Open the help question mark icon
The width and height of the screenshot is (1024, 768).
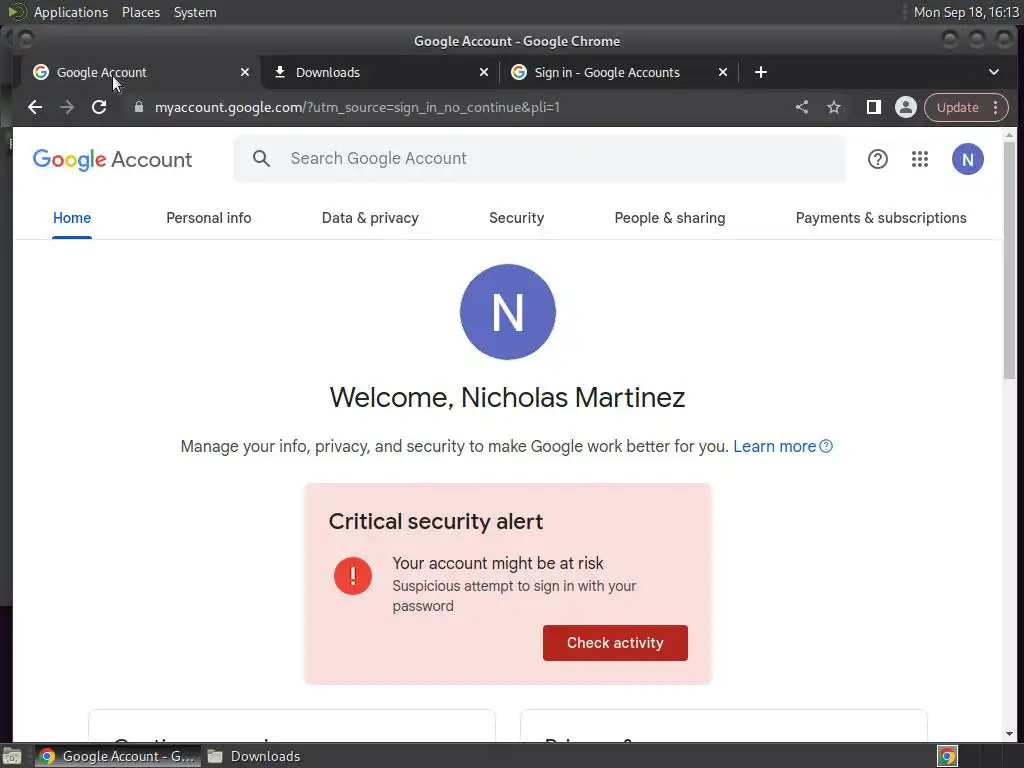pos(878,159)
